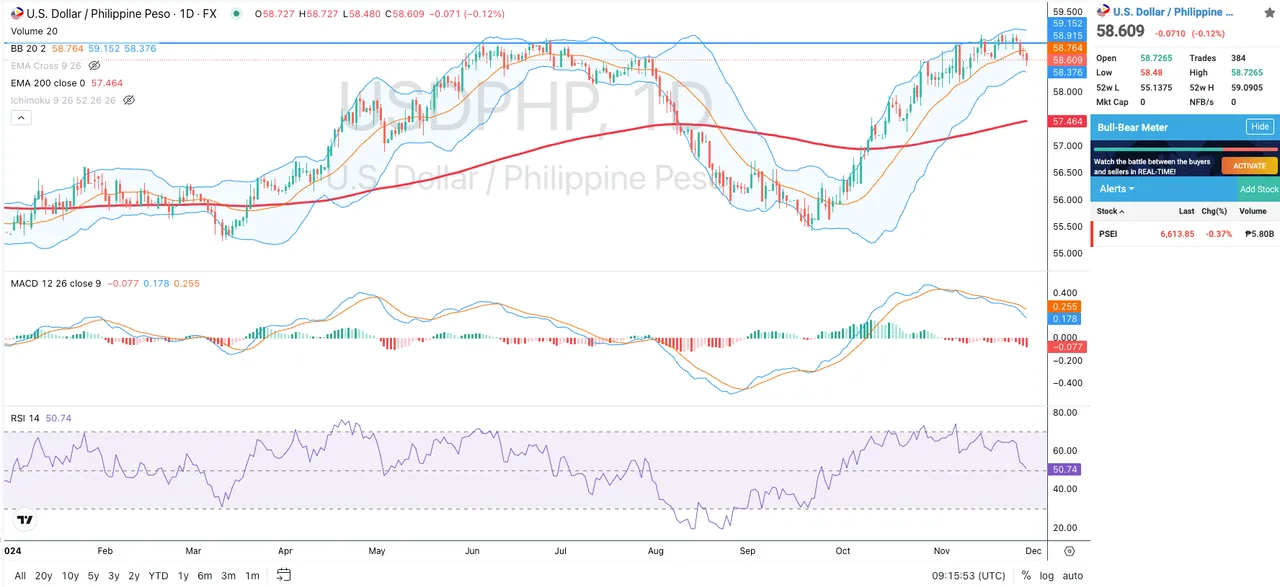The width and height of the screenshot is (1280, 587).
Task: Click the purple RSI 50.74 value label
Action: click(1064, 469)
